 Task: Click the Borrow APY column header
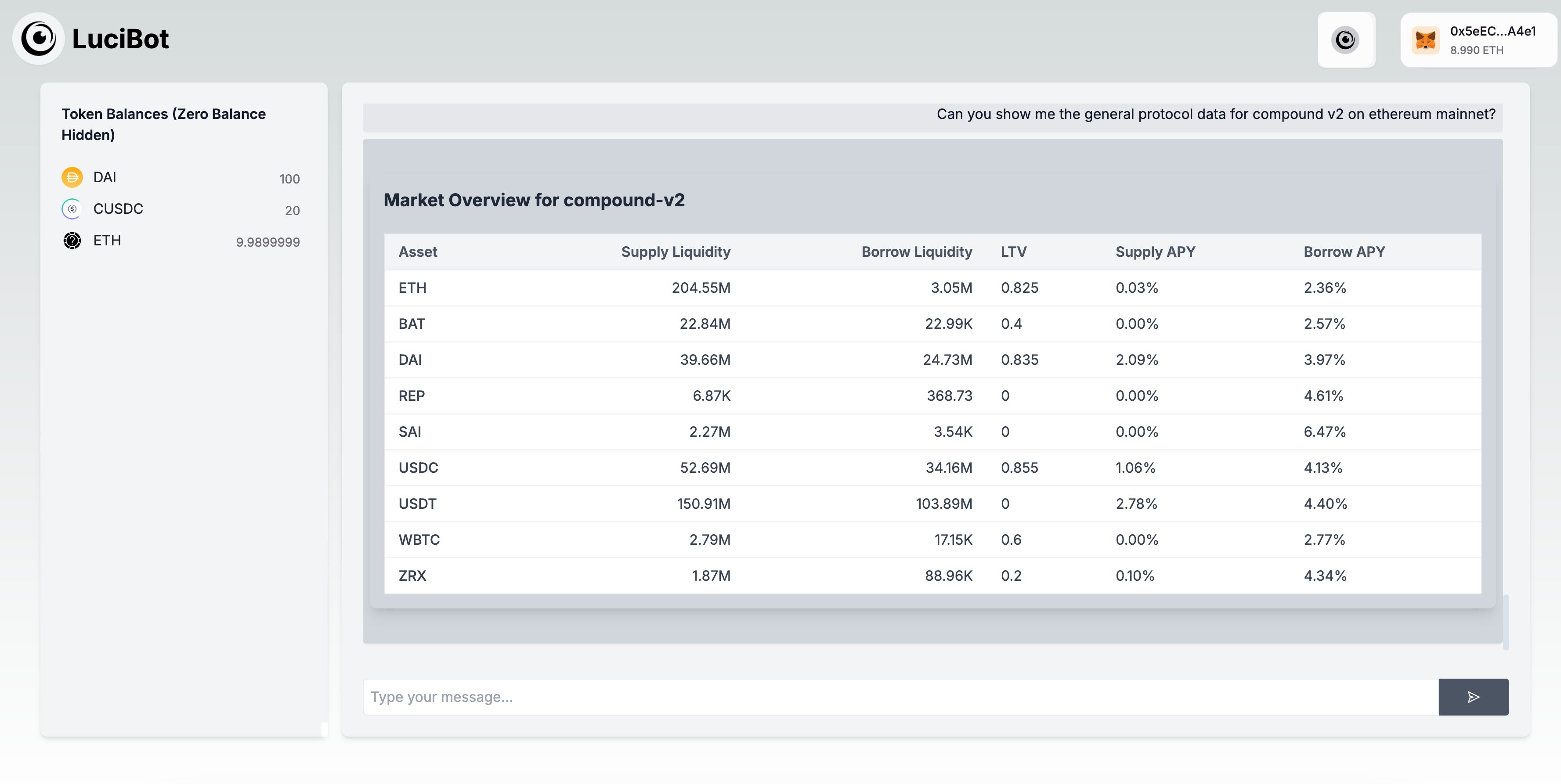tap(1344, 252)
